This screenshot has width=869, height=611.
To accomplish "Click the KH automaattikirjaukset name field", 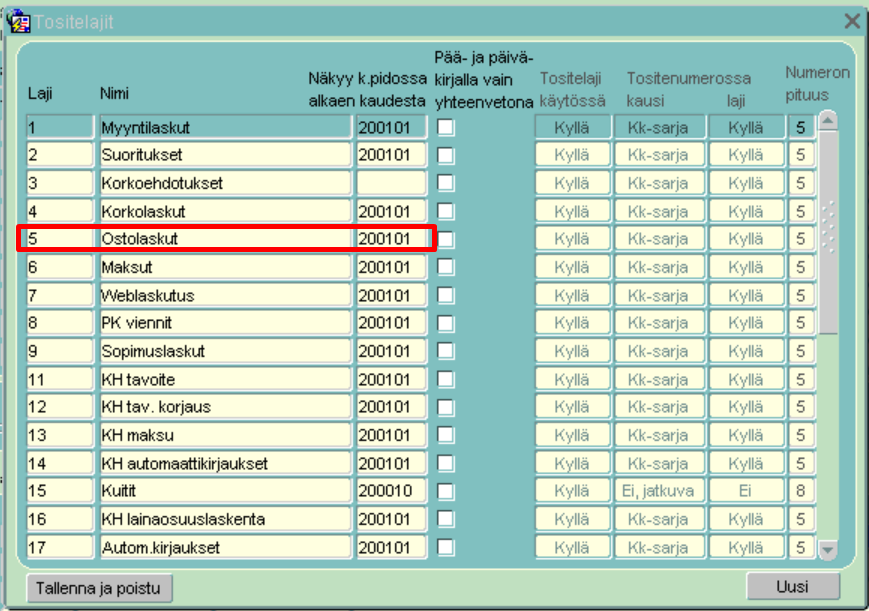I will click(226, 464).
